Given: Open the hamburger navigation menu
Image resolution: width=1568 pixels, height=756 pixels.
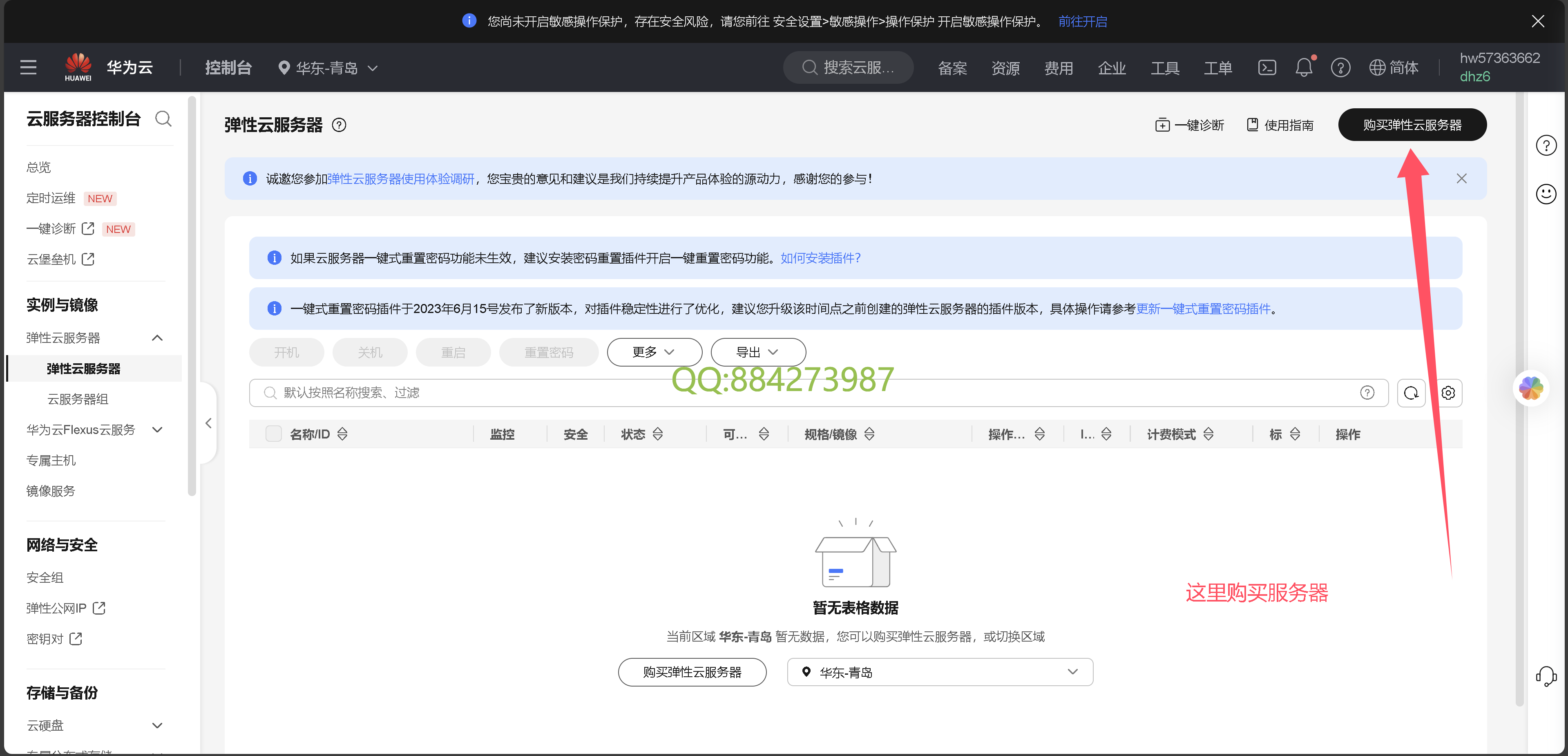Looking at the screenshot, I should [28, 67].
